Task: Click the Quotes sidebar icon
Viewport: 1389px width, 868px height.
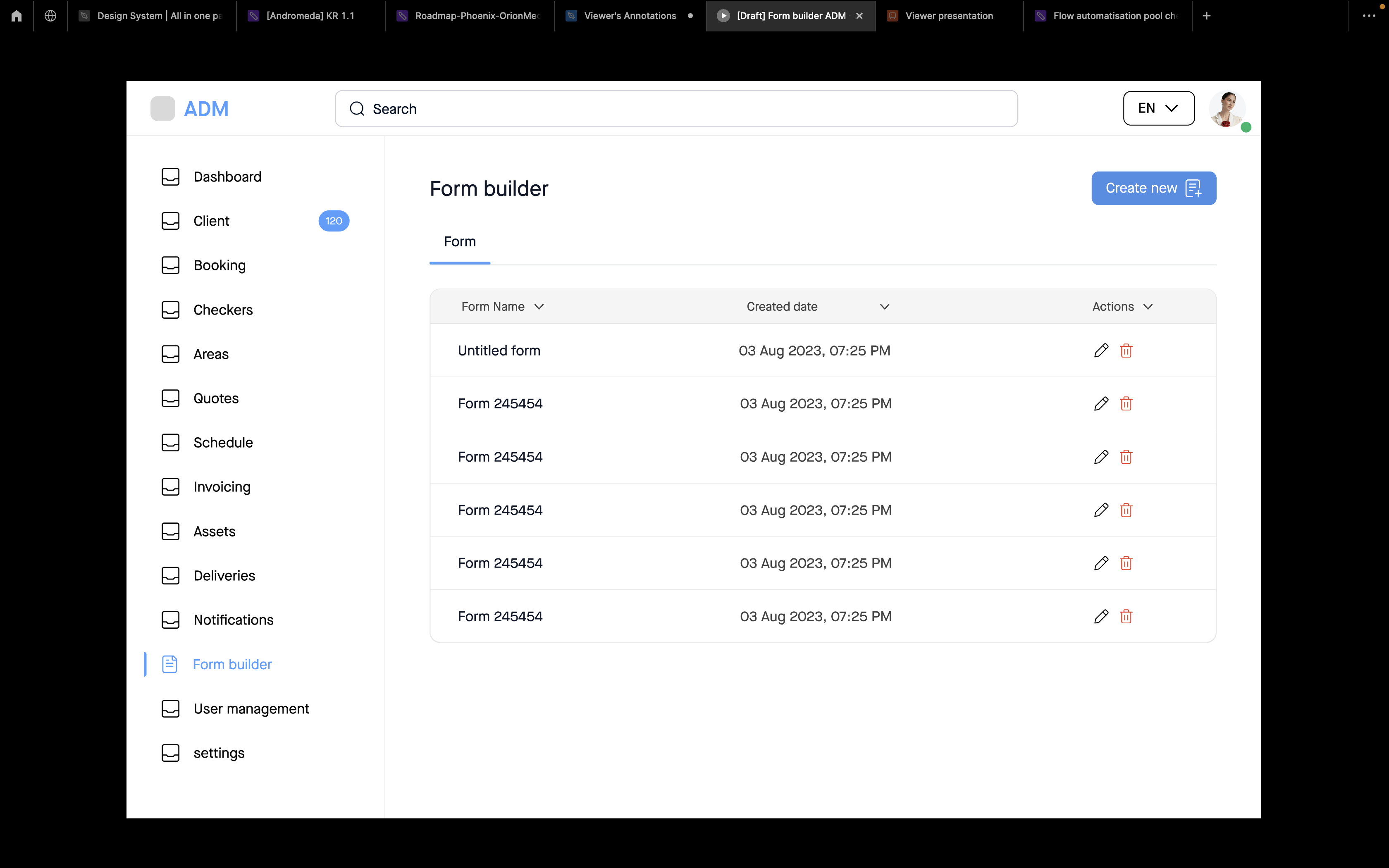Action: [x=170, y=398]
